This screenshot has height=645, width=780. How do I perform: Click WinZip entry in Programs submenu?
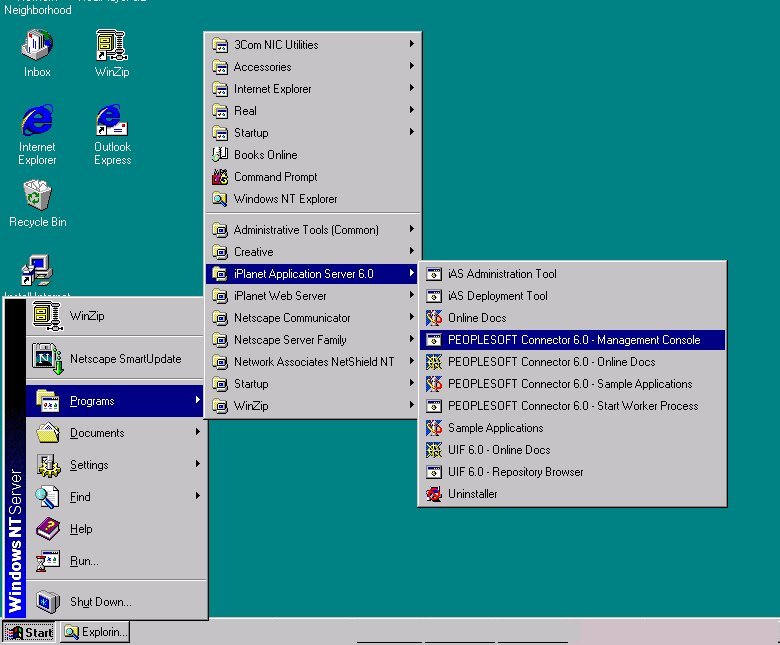(x=312, y=406)
